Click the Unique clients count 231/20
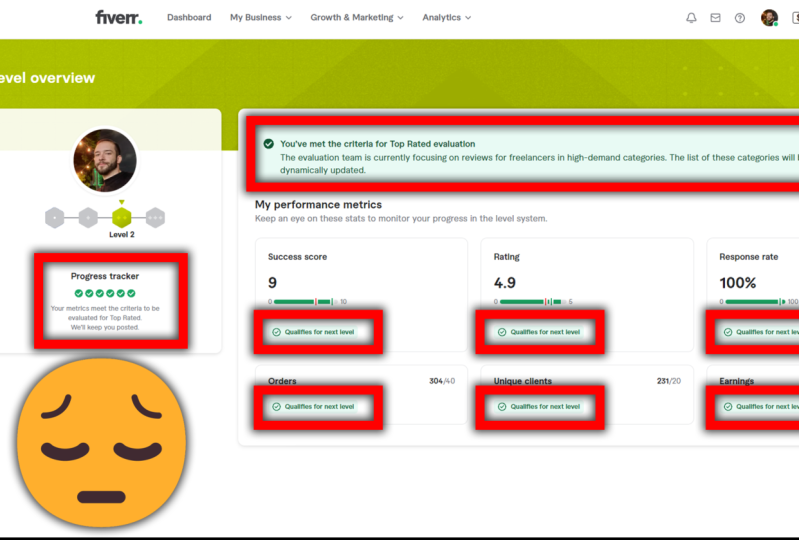799x540 pixels. point(669,381)
